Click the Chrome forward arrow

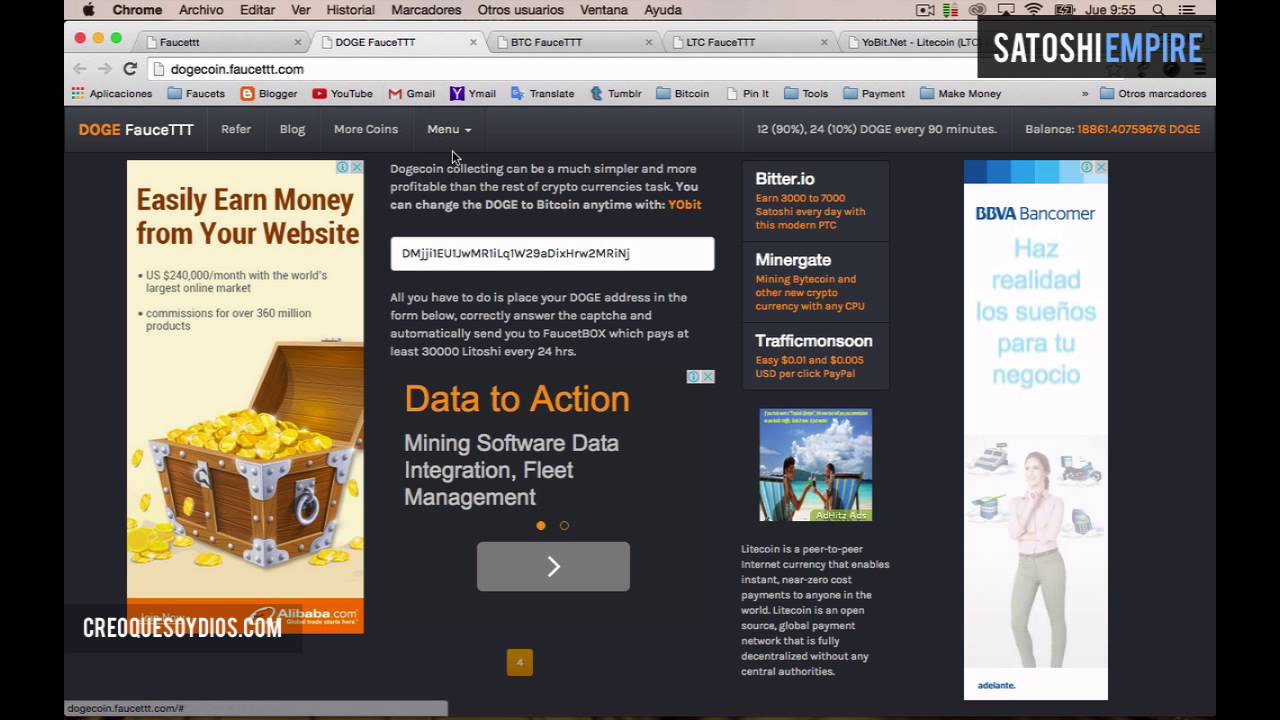coord(104,69)
